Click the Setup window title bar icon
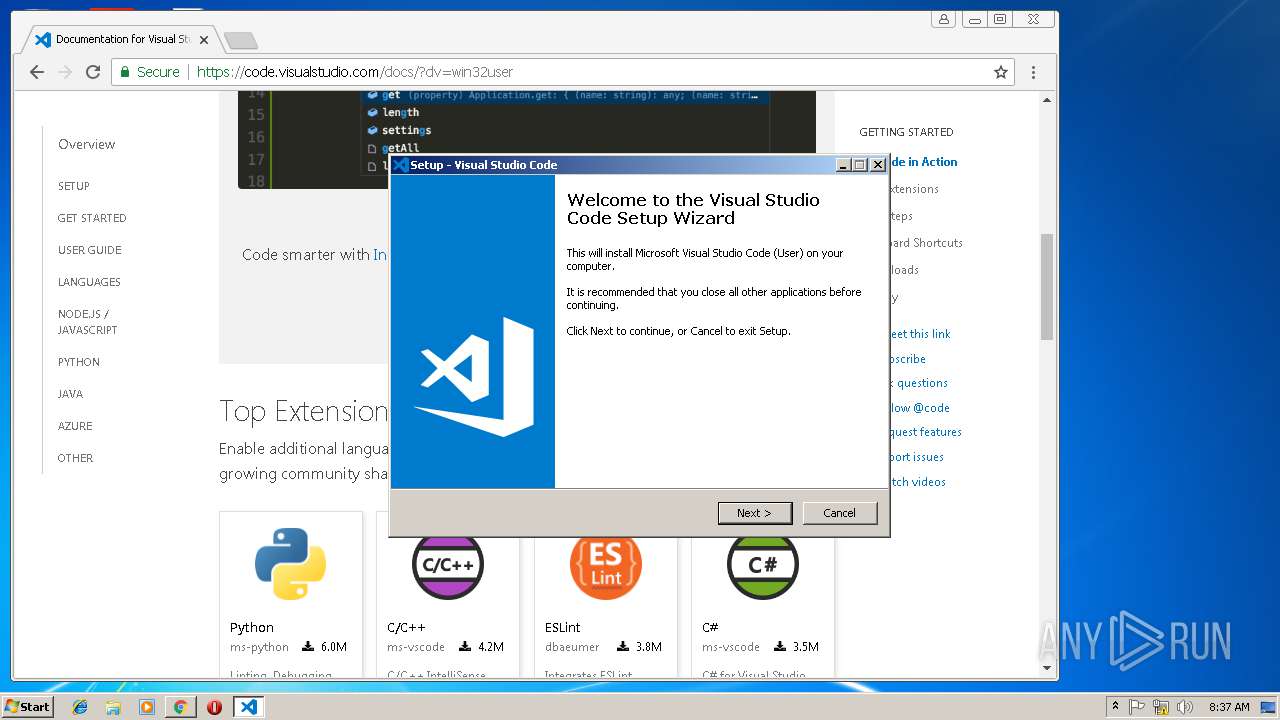 (x=400, y=165)
